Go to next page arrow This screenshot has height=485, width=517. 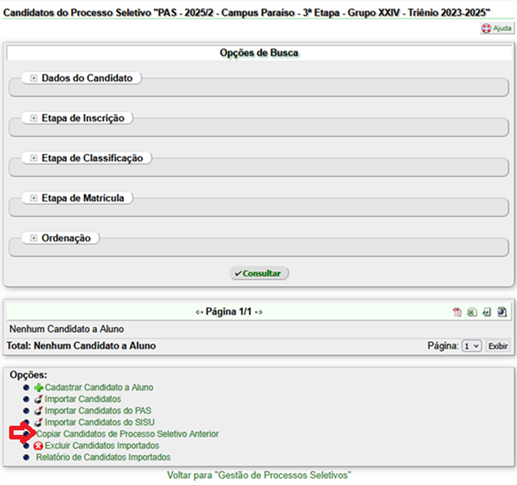[259, 312]
